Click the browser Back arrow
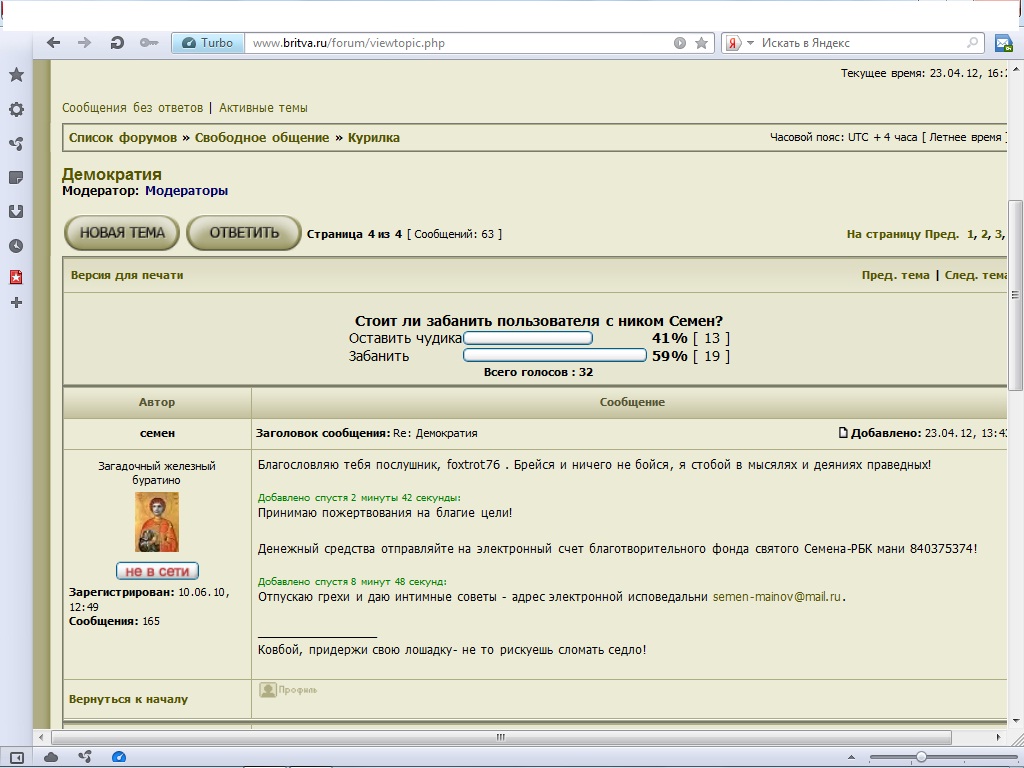 pyautogui.click(x=54, y=43)
